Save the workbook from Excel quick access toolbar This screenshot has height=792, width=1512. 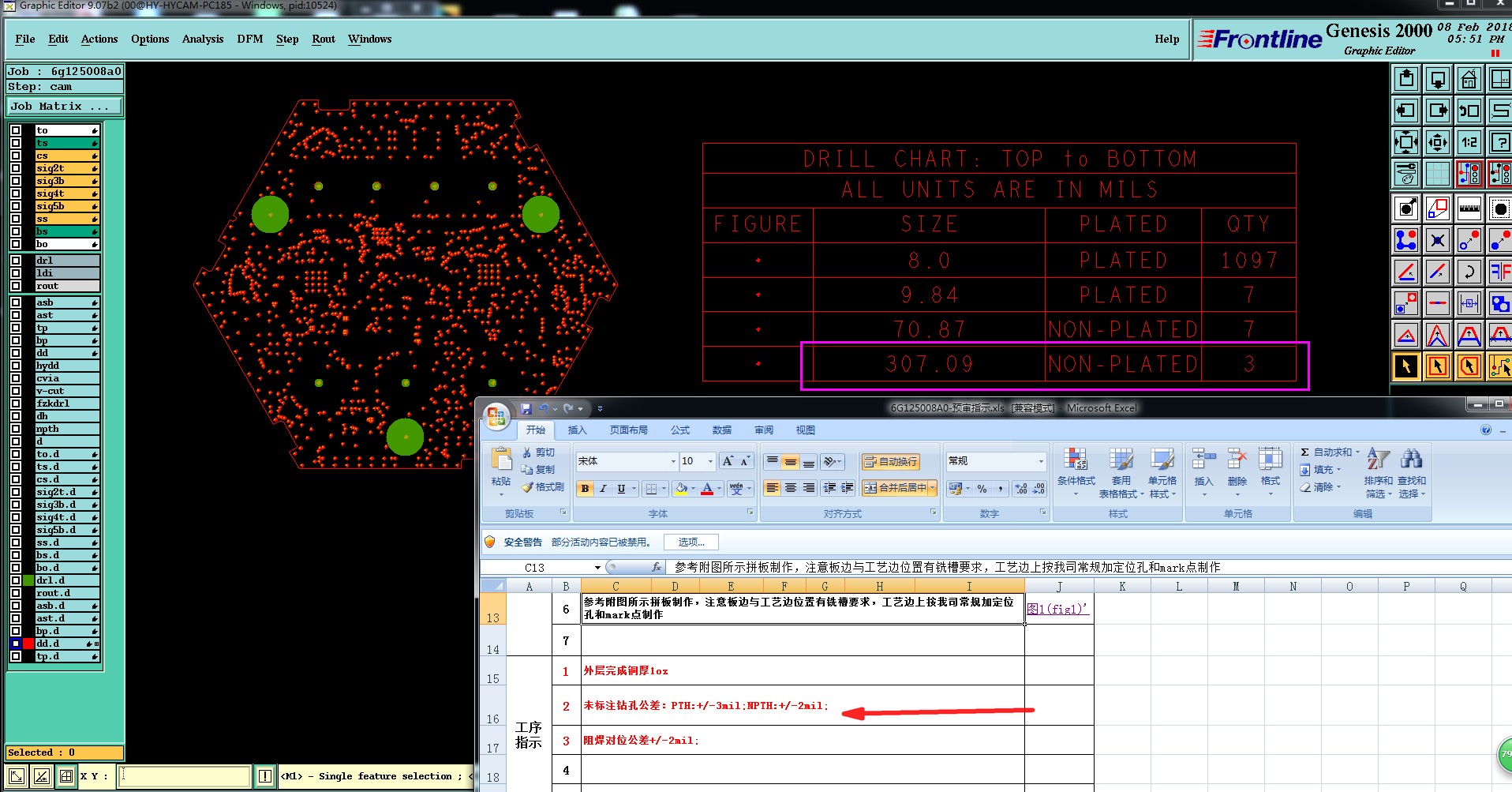pyautogui.click(x=526, y=408)
